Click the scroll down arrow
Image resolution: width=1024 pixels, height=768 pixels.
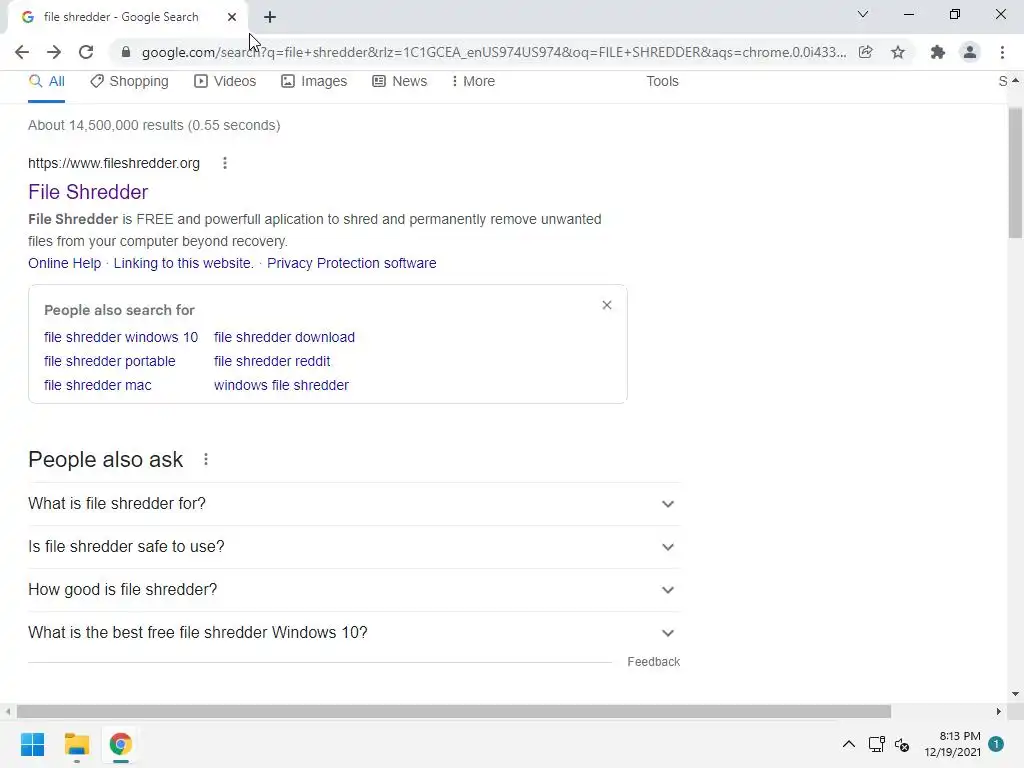pos(1015,694)
